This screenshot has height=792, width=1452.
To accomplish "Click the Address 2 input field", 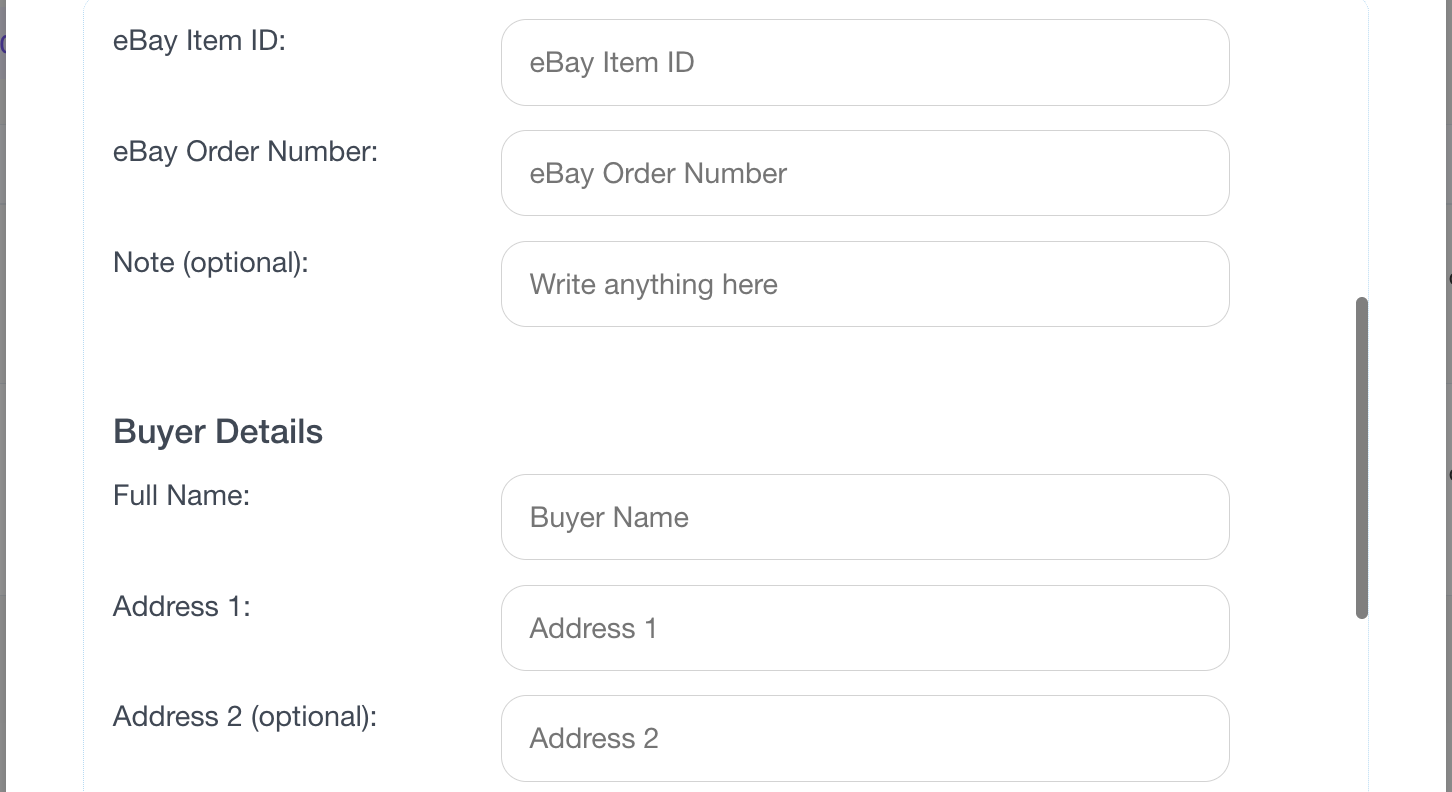I will click(x=865, y=738).
